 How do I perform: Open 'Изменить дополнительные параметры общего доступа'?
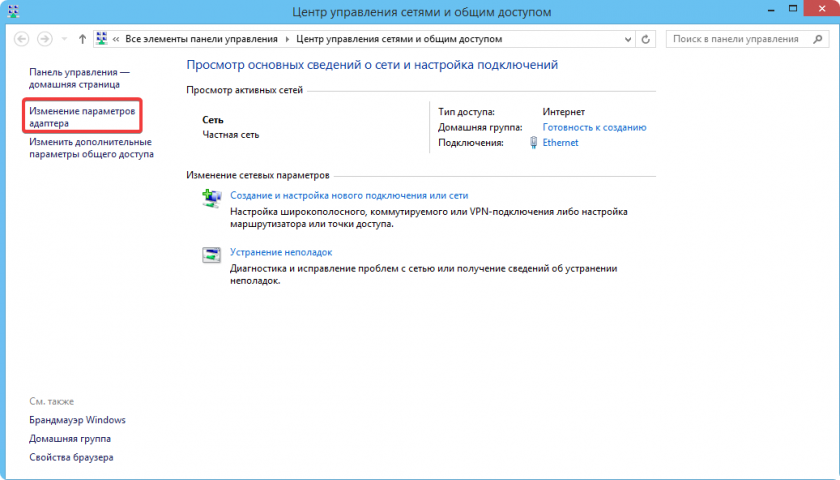pyautogui.click(x=91, y=149)
